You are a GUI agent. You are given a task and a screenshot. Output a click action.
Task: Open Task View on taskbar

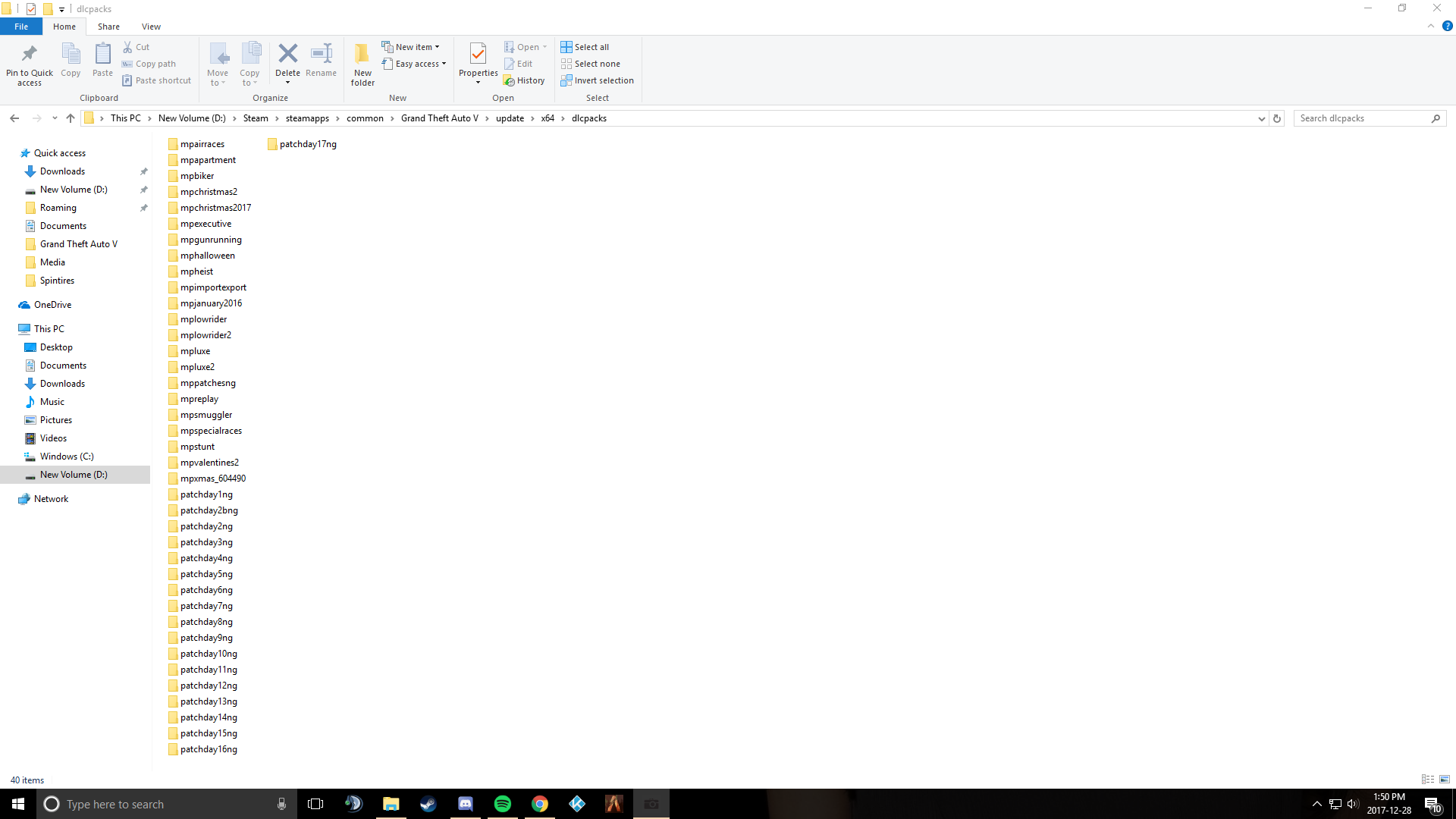[x=315, y=804]
